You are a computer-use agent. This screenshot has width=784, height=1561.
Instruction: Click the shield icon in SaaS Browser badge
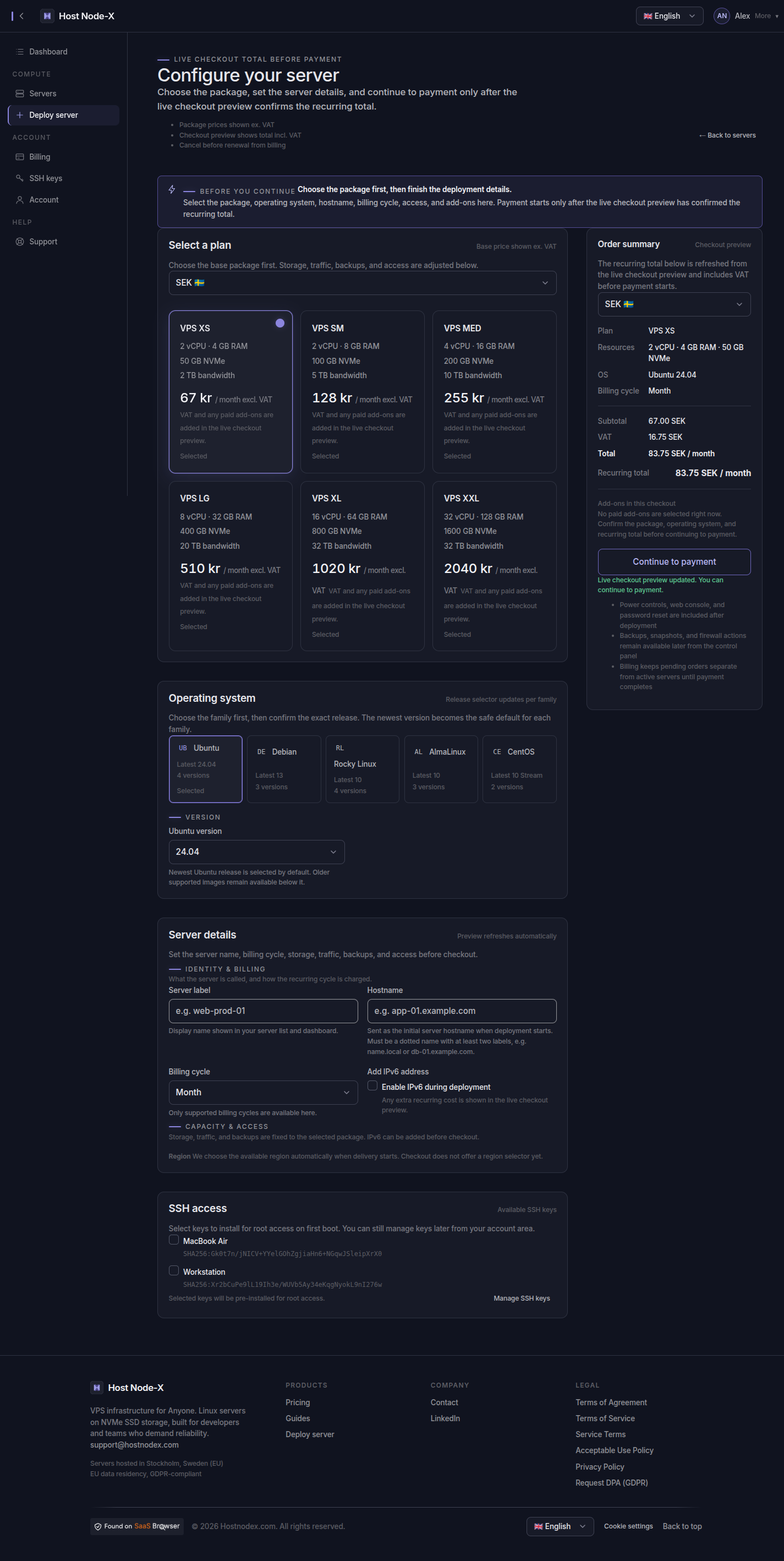[x=97, y=1526]
